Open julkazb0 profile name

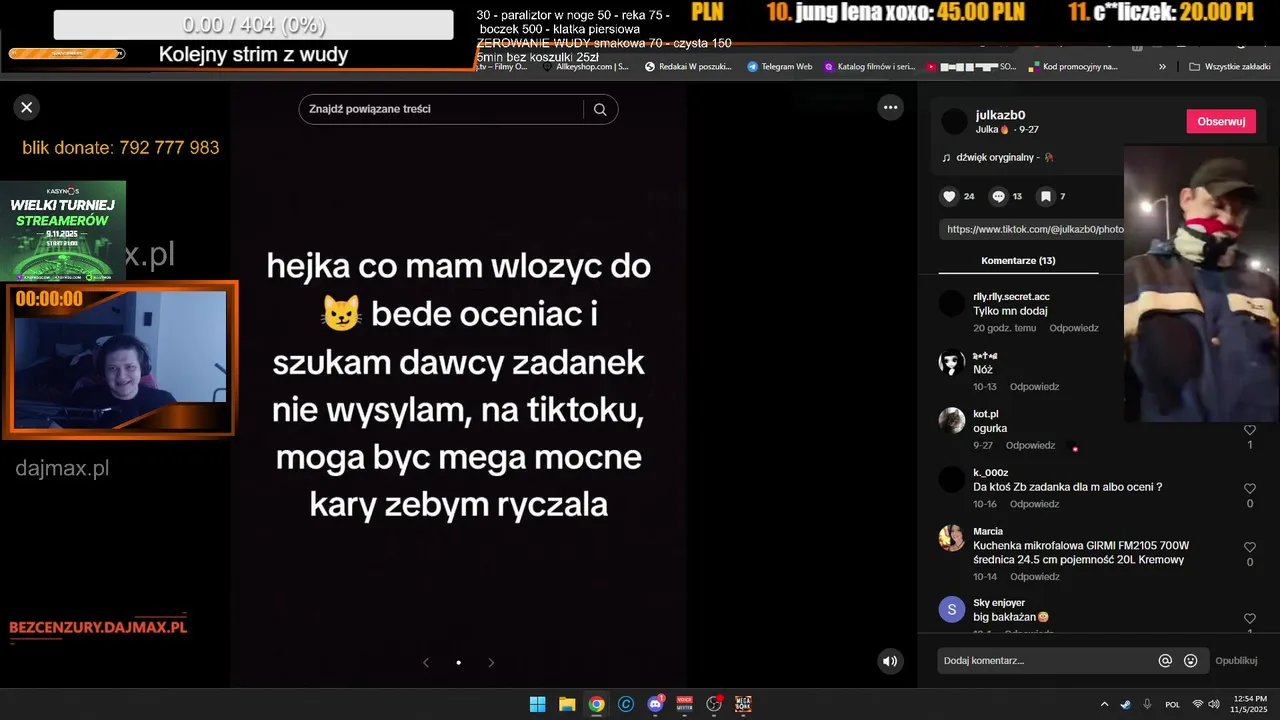[x=1000, y=115]
